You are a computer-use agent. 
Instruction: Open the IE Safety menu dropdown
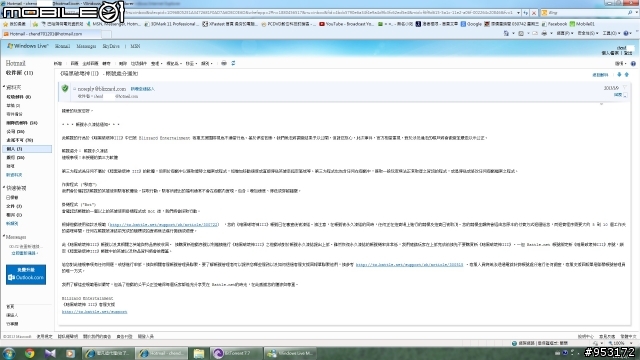coord(587,33)
